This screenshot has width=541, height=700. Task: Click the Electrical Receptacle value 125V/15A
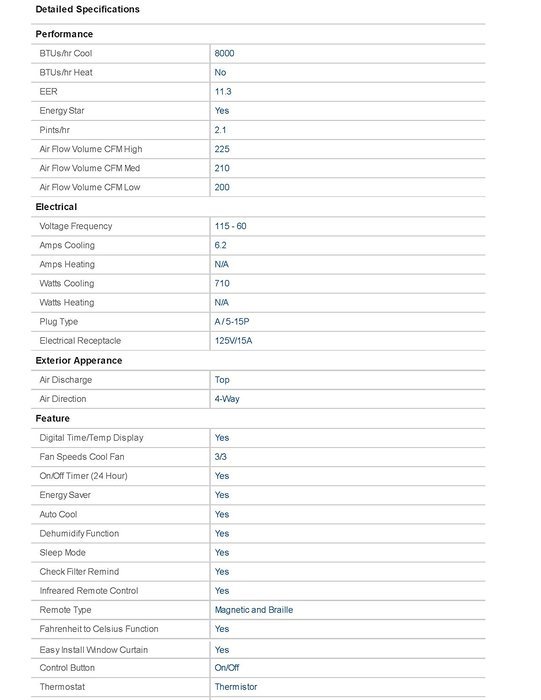click(x=233, y=341)
